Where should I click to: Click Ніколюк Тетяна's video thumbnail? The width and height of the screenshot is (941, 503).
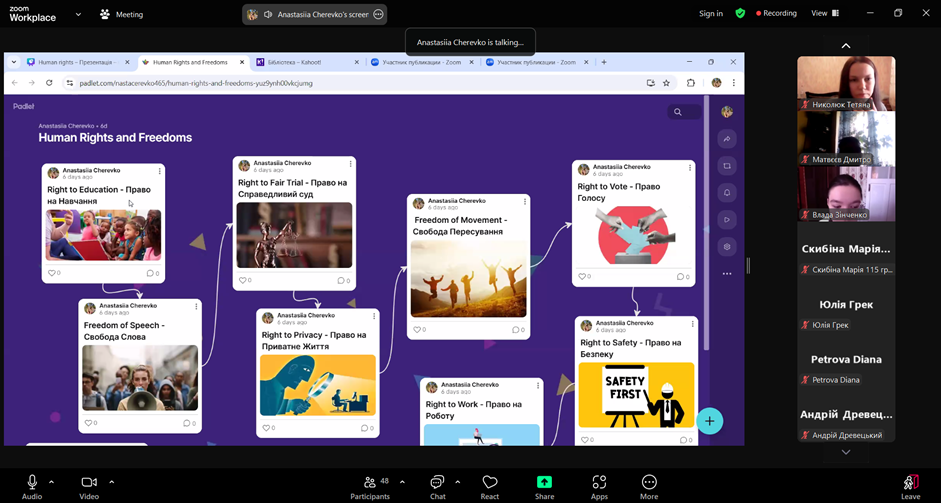(x=845, y=83)
